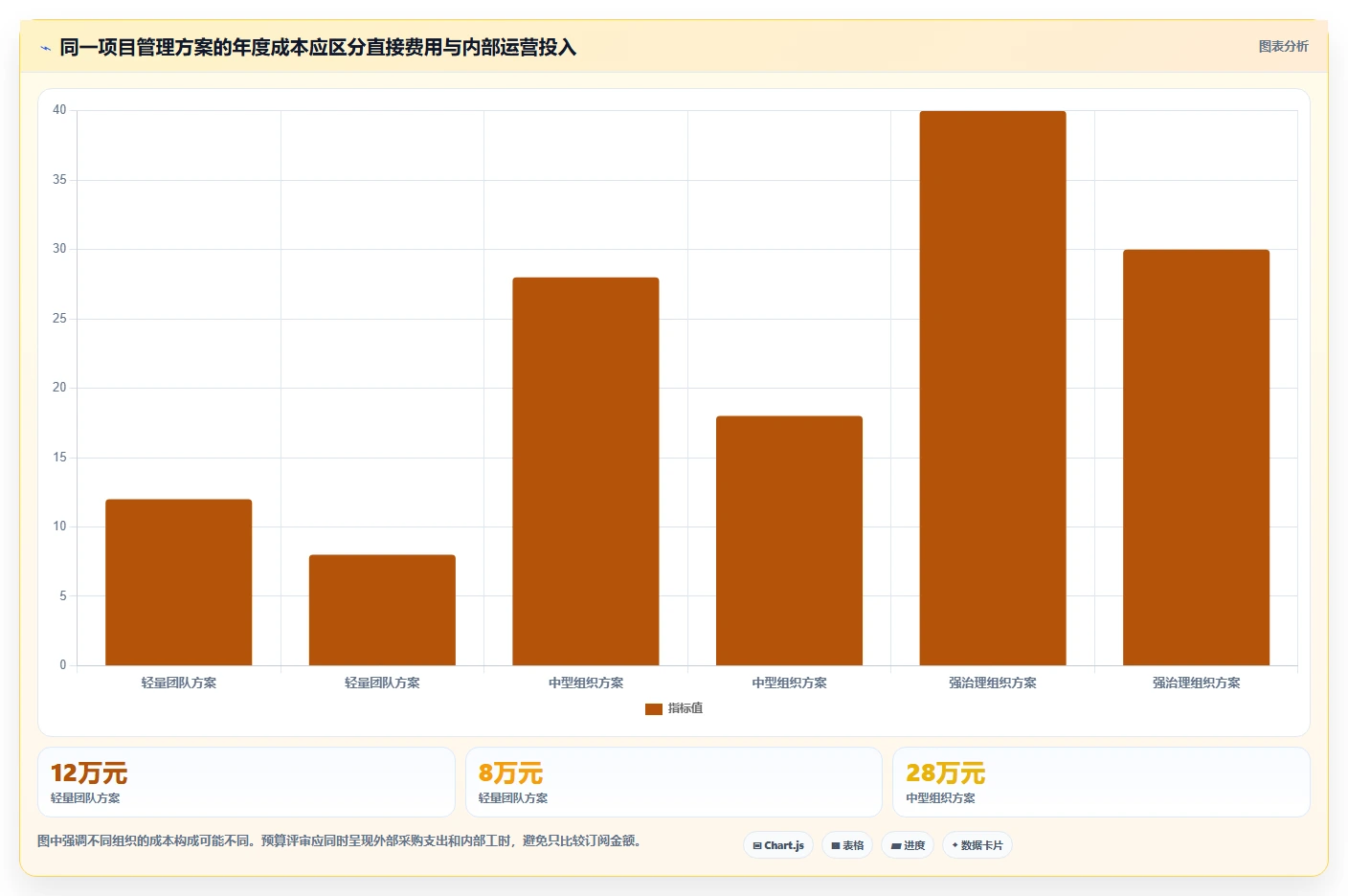This screenshot has width=1348, height=896.
Task: Click the bar reaching value 28
Action: coord(586,471)
